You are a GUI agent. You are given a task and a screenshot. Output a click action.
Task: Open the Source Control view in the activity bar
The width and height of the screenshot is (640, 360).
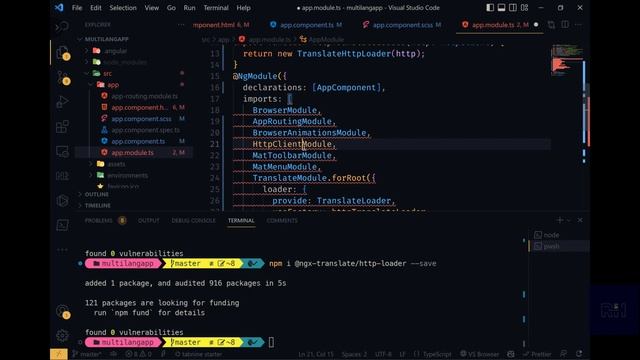[x=62, y=78]
